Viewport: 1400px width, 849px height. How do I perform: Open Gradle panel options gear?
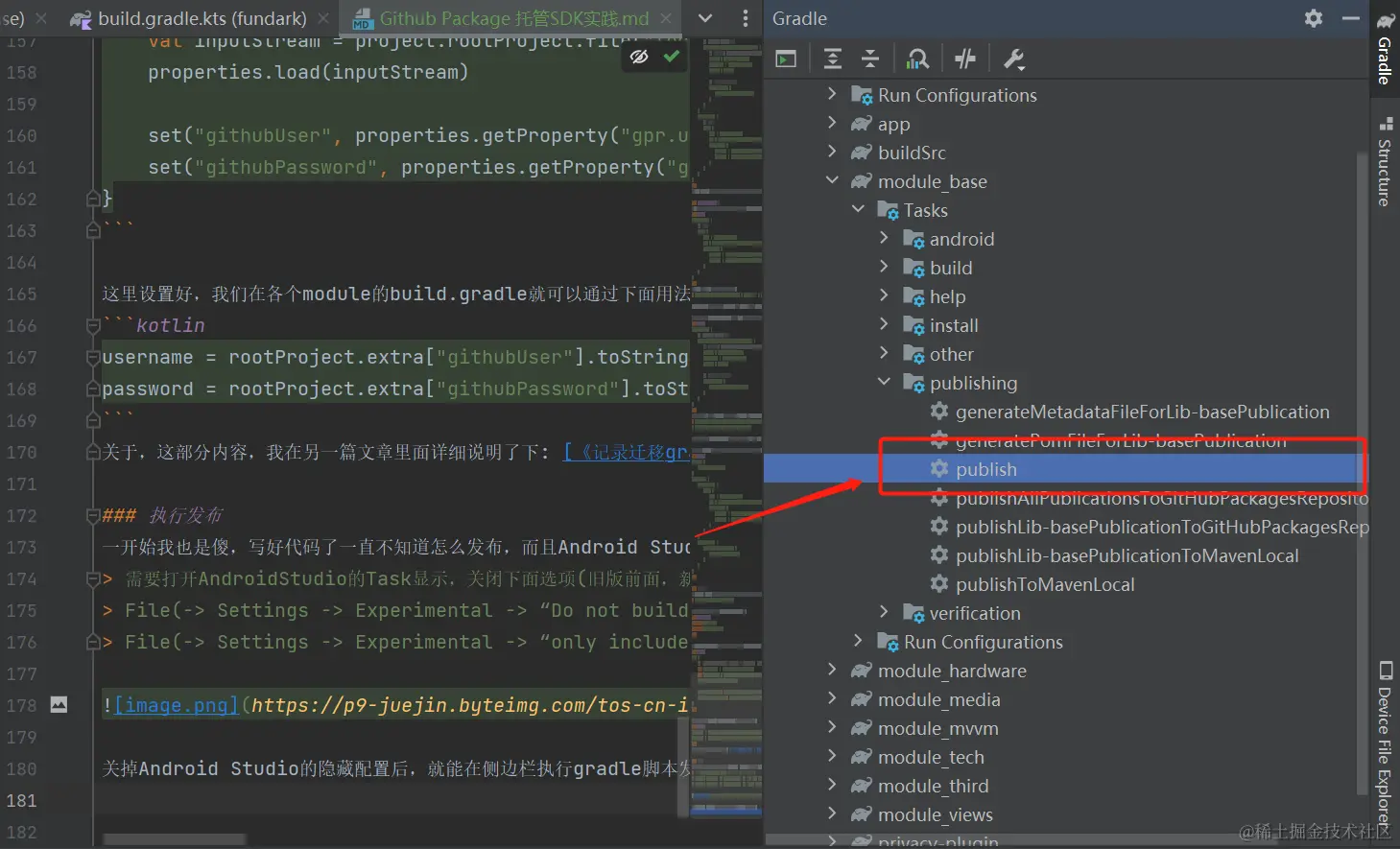[1314, 18]
